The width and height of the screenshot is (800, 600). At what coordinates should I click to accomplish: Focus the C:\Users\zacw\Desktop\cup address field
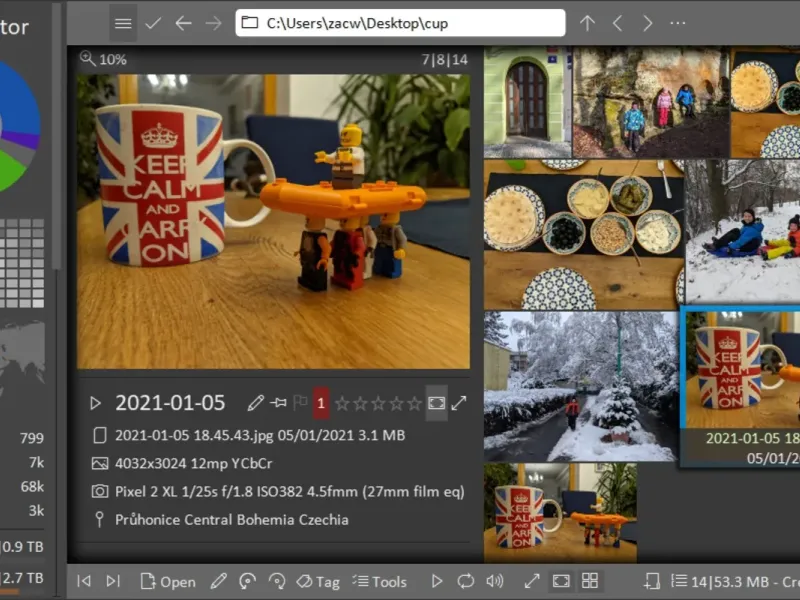[401, 23]
